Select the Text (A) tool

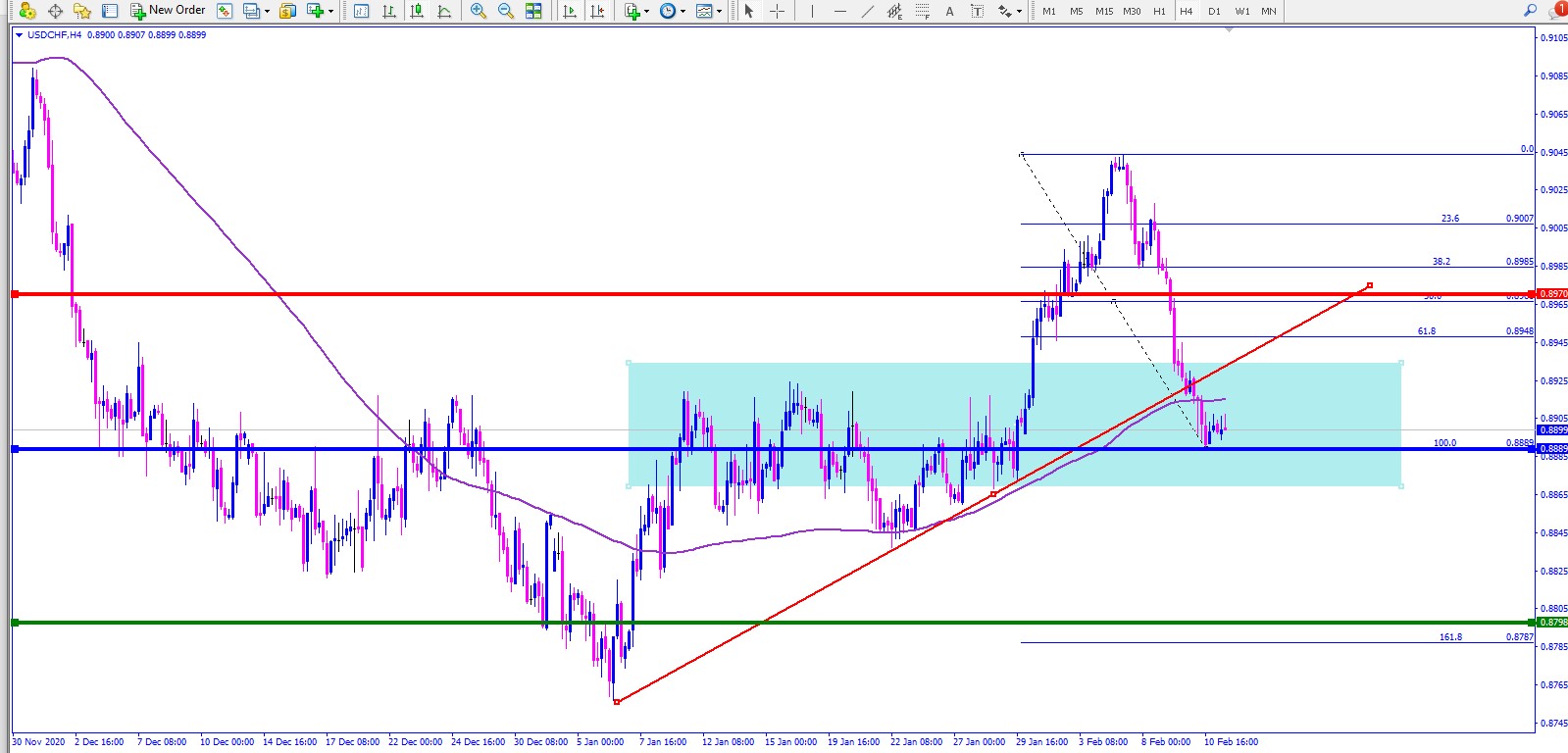click(949, 11)
